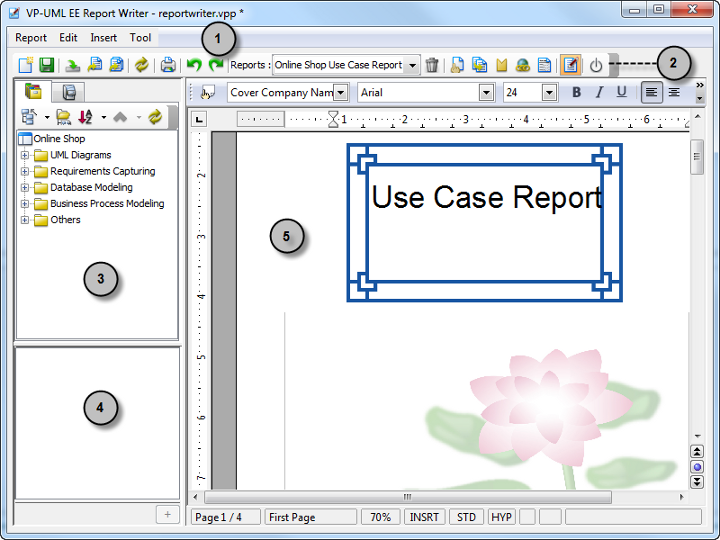
Task: Click the Use Case Report title text
Action: coord(486,197)
